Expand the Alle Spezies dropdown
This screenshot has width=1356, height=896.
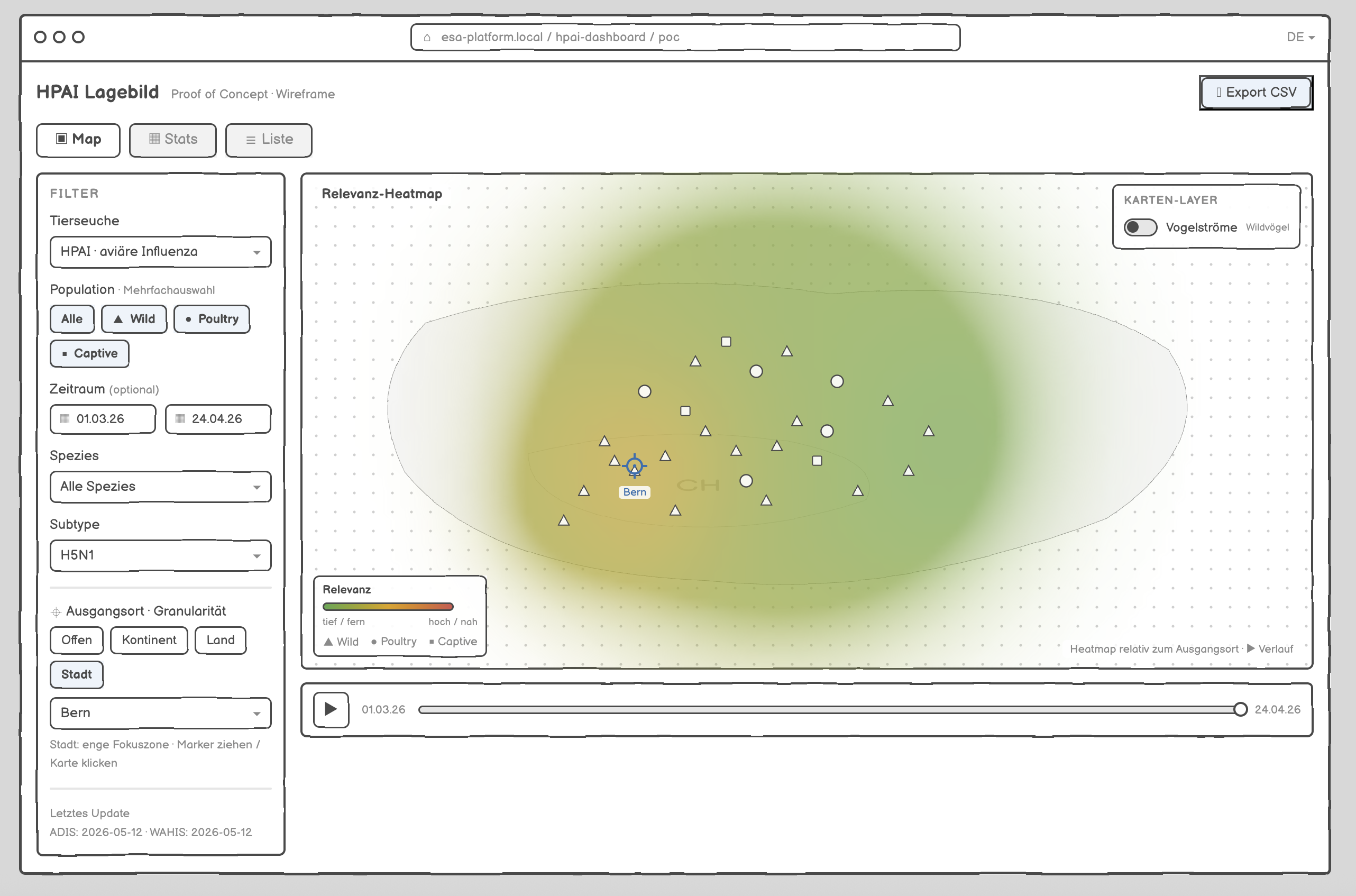click(x=160, y=486)
